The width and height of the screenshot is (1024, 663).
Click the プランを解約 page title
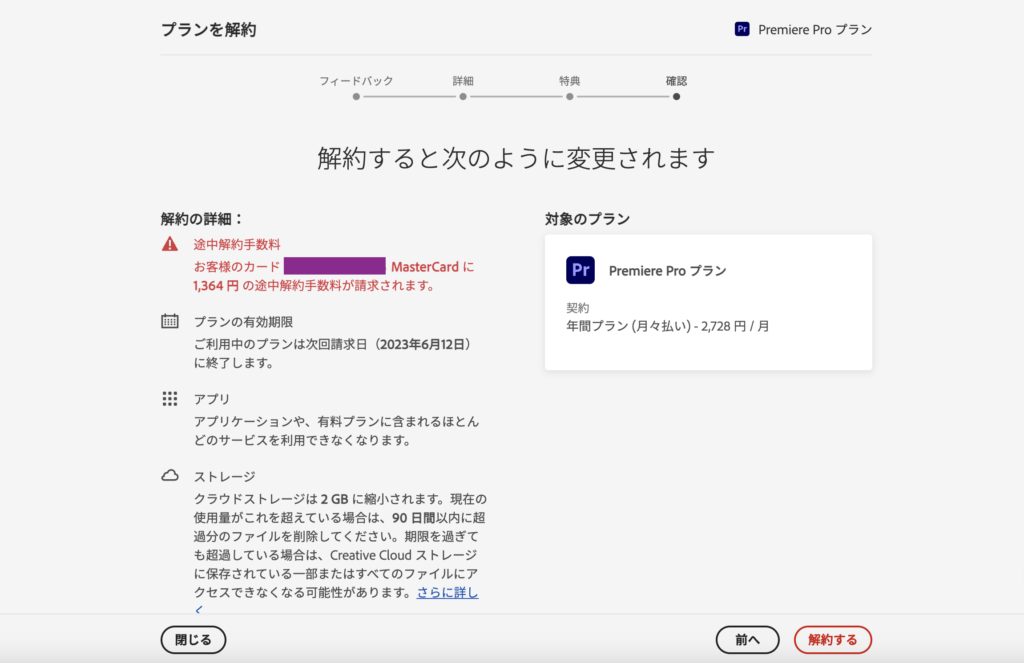[208, 29]
